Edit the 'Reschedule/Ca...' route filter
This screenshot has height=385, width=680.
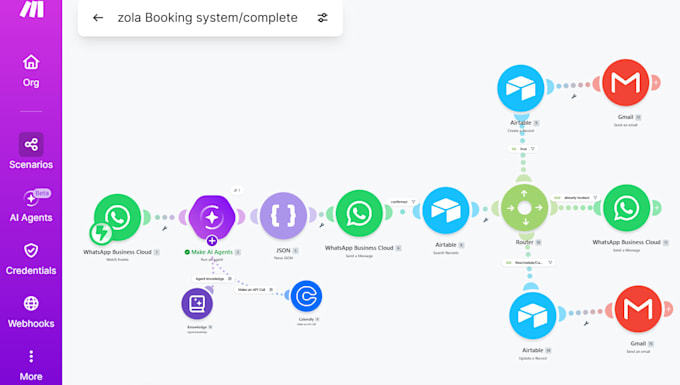point(529,262)
